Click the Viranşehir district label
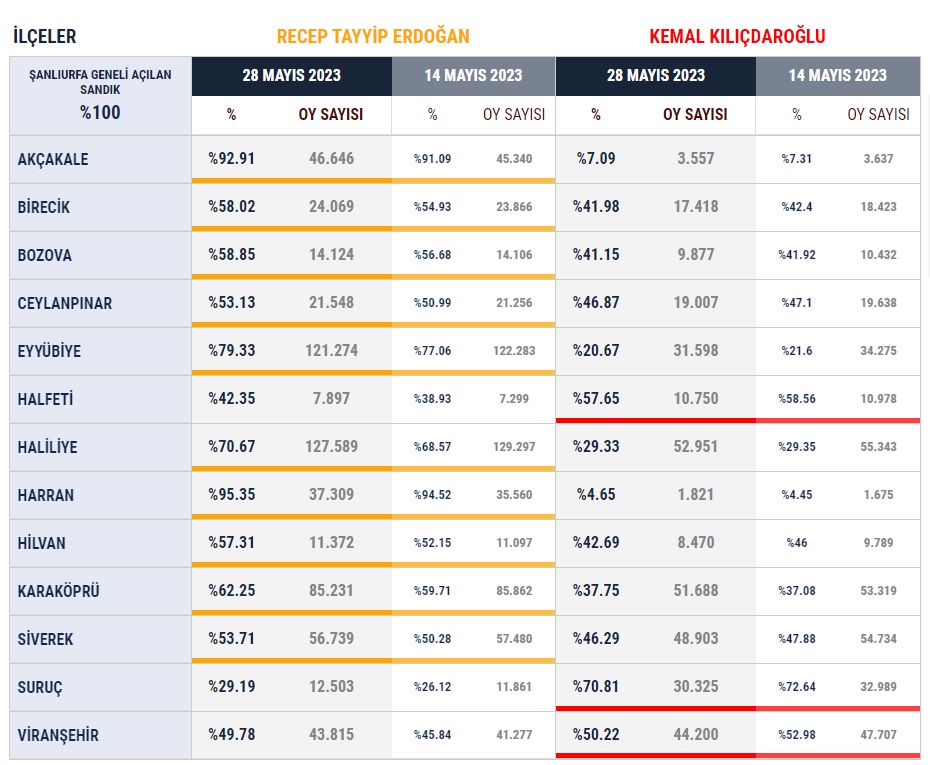 pos(58,735)
